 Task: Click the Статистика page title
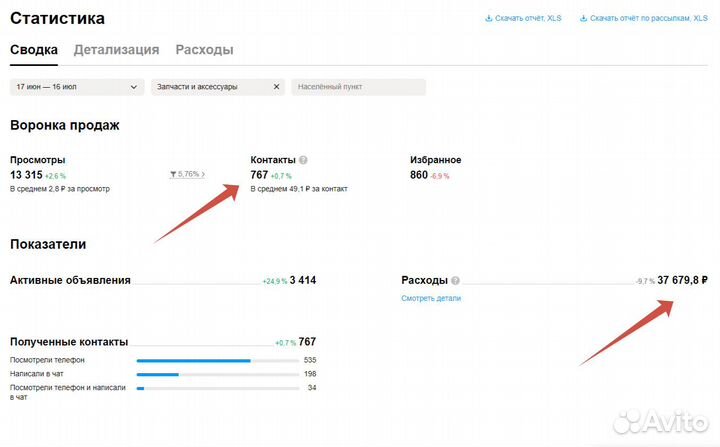click(x=57, y=18)
